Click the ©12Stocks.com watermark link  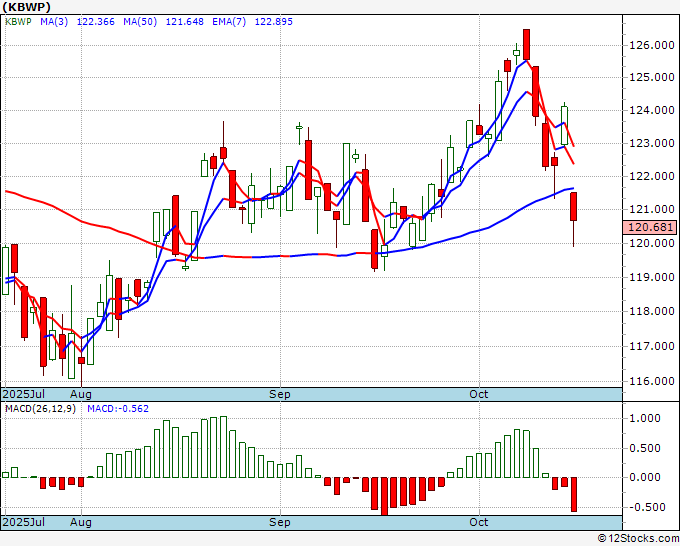(638, 539)
